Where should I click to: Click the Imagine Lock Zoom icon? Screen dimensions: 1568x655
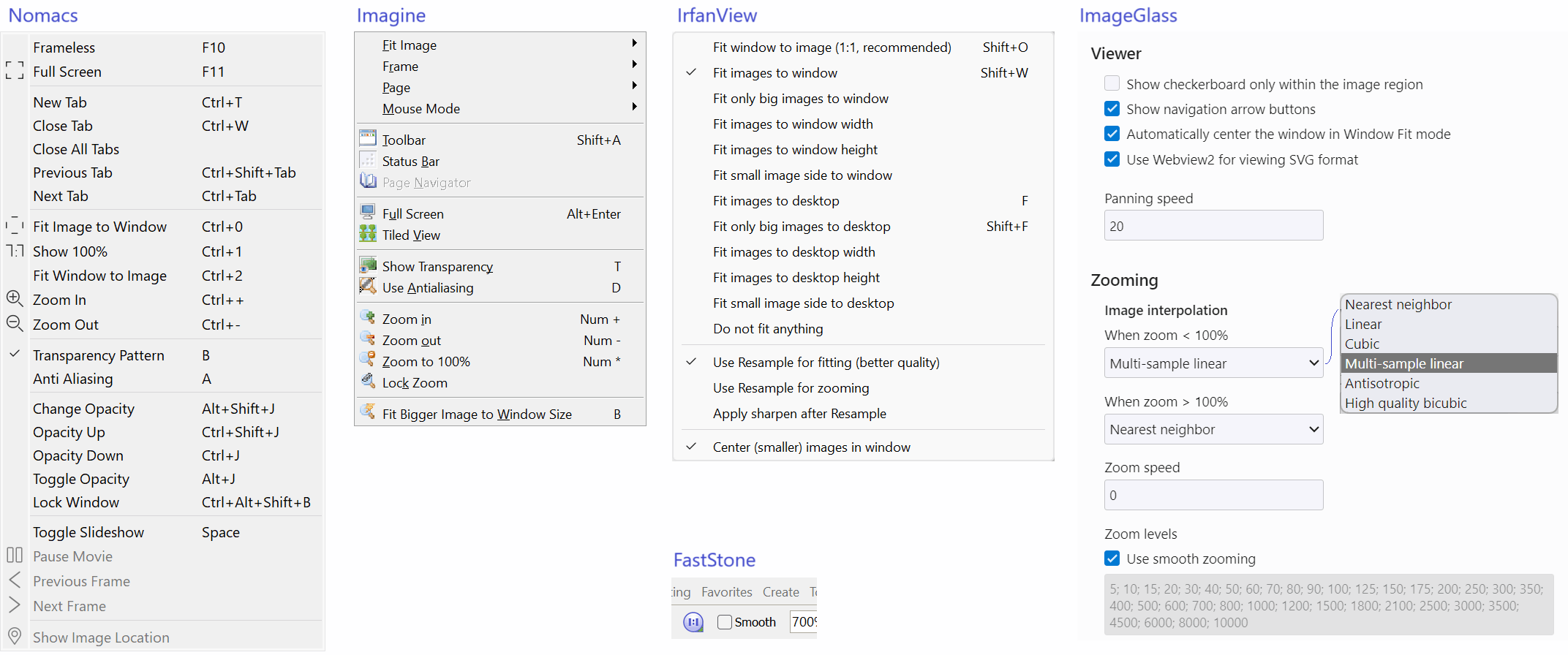(368, 382)
